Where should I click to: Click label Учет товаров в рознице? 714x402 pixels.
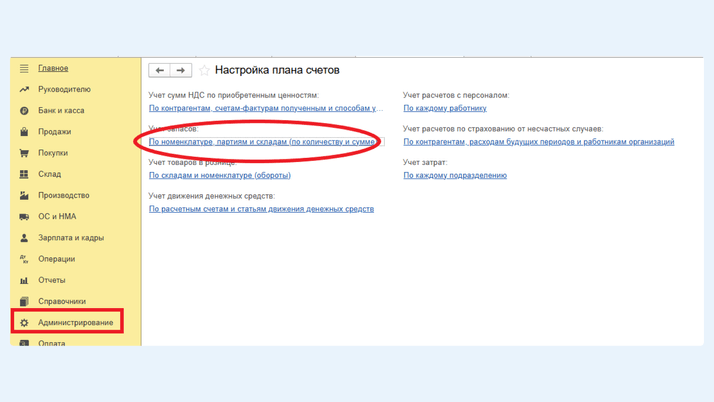pyautogui.click(x=193, y=163)
